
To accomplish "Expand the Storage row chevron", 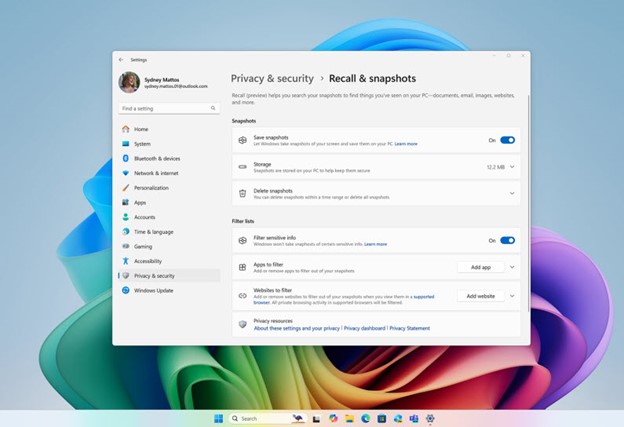I will click(x=512, y=167).
